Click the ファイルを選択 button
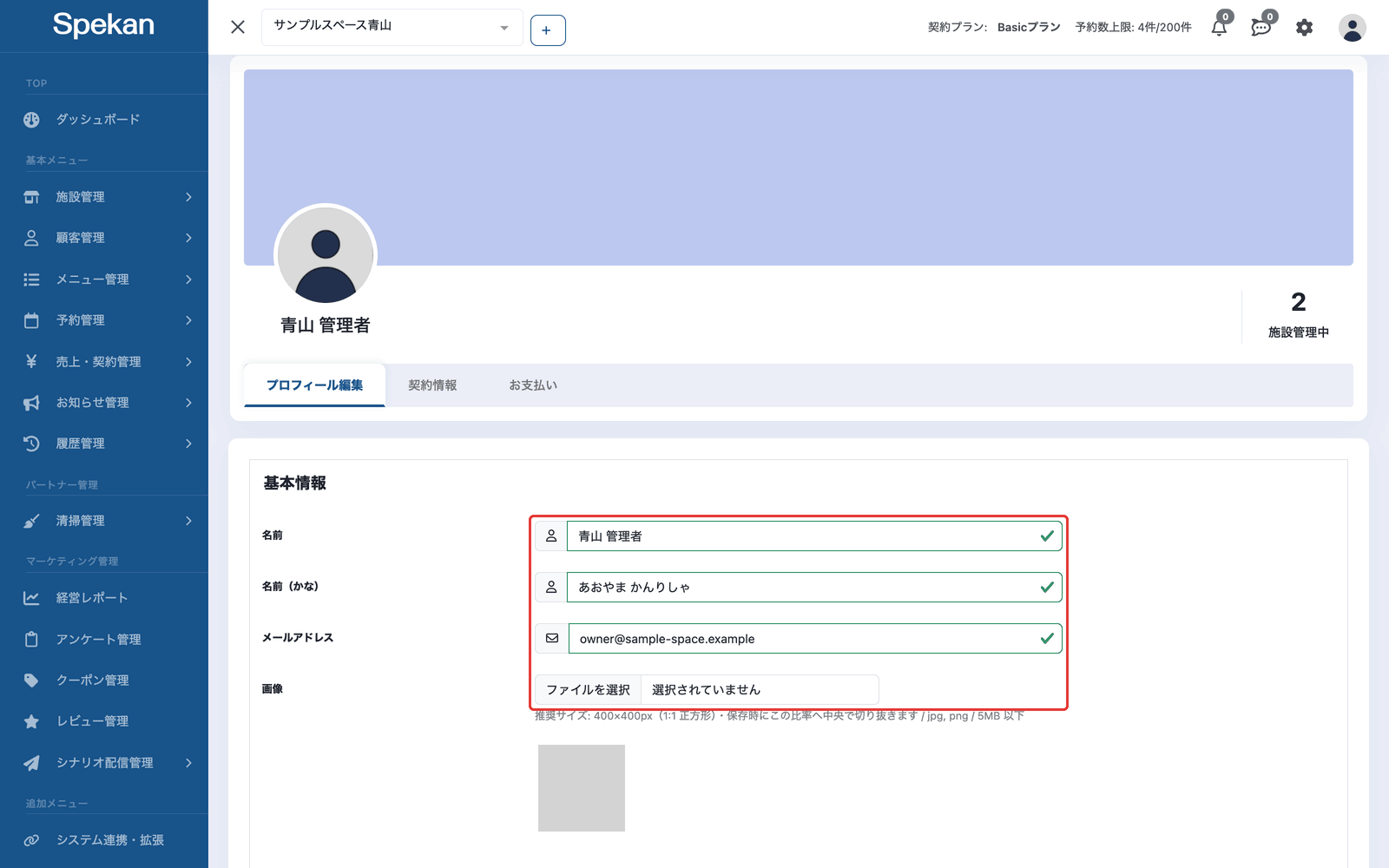Viewport: 1389px width, 868px height. tap(588, 690)
